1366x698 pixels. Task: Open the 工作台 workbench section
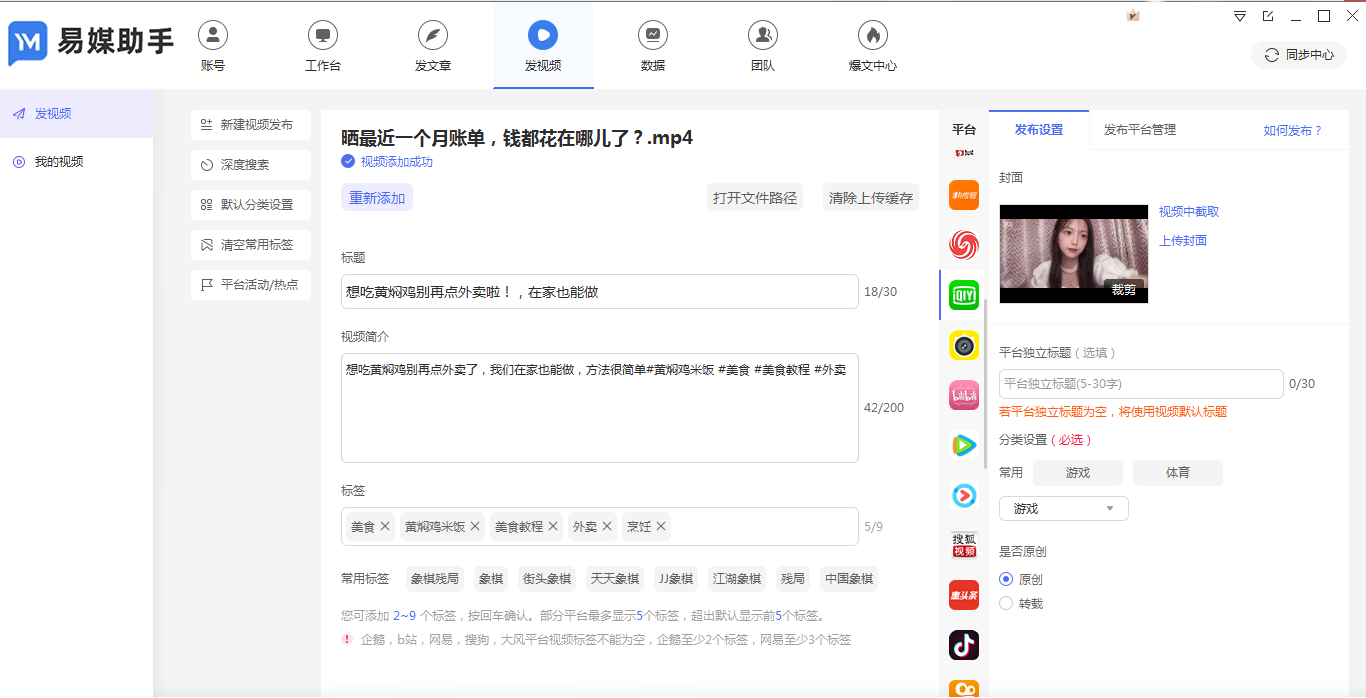323,47
